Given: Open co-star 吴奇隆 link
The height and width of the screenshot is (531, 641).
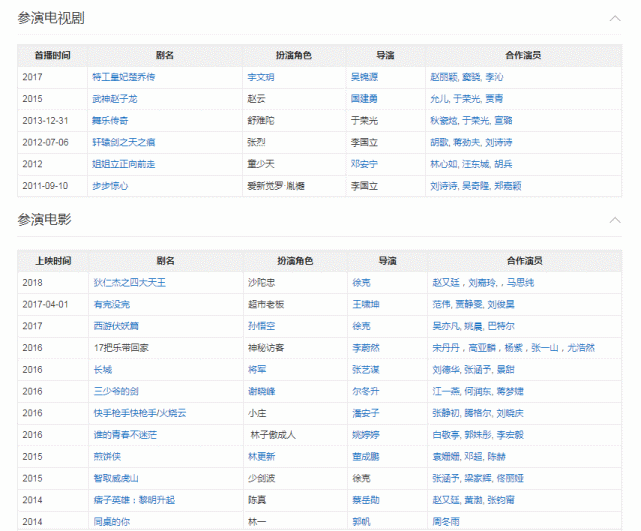Looking at the screenshot, I should point(475,186).
